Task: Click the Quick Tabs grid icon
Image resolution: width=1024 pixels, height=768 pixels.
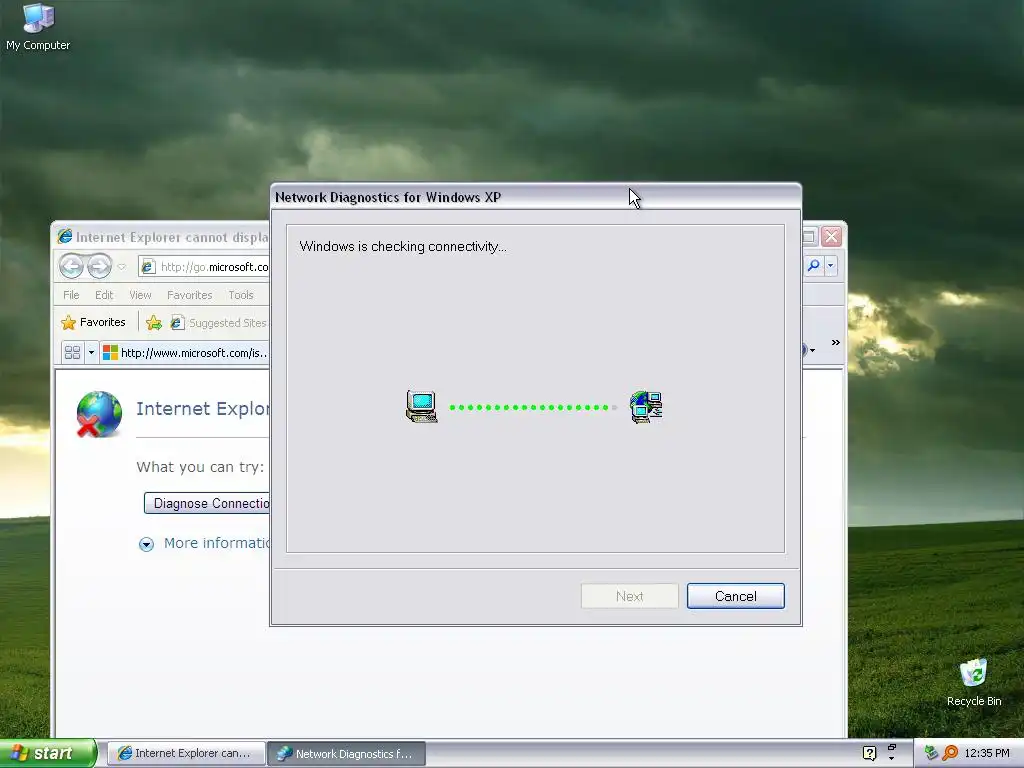Action: coord(72,353)
